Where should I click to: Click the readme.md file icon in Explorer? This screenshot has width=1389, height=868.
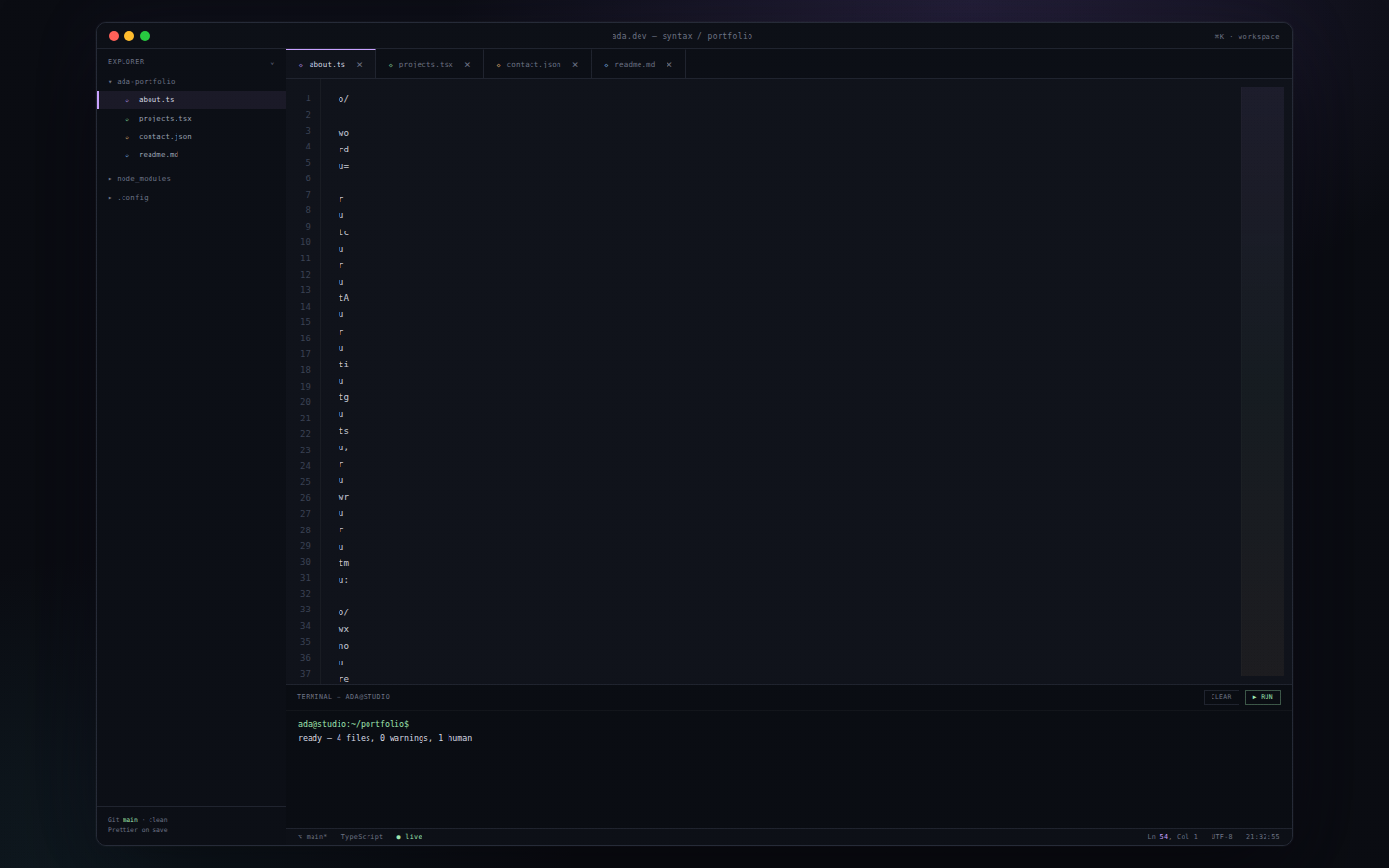click(127, 155)
